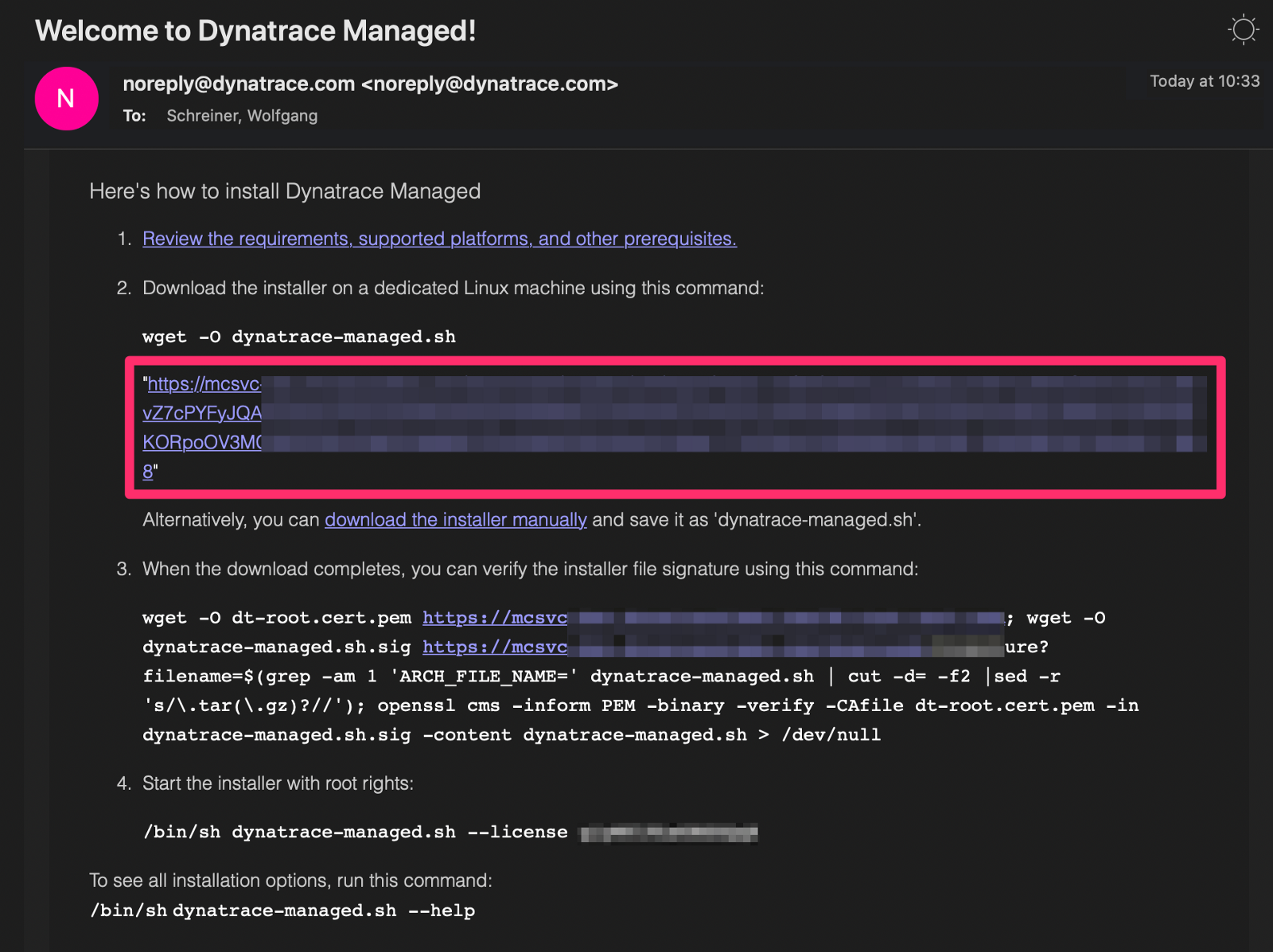Click the dynatrace-managed.sh.sig download URL
Viewport: 1273px width, 952px height.
[713, 647]
